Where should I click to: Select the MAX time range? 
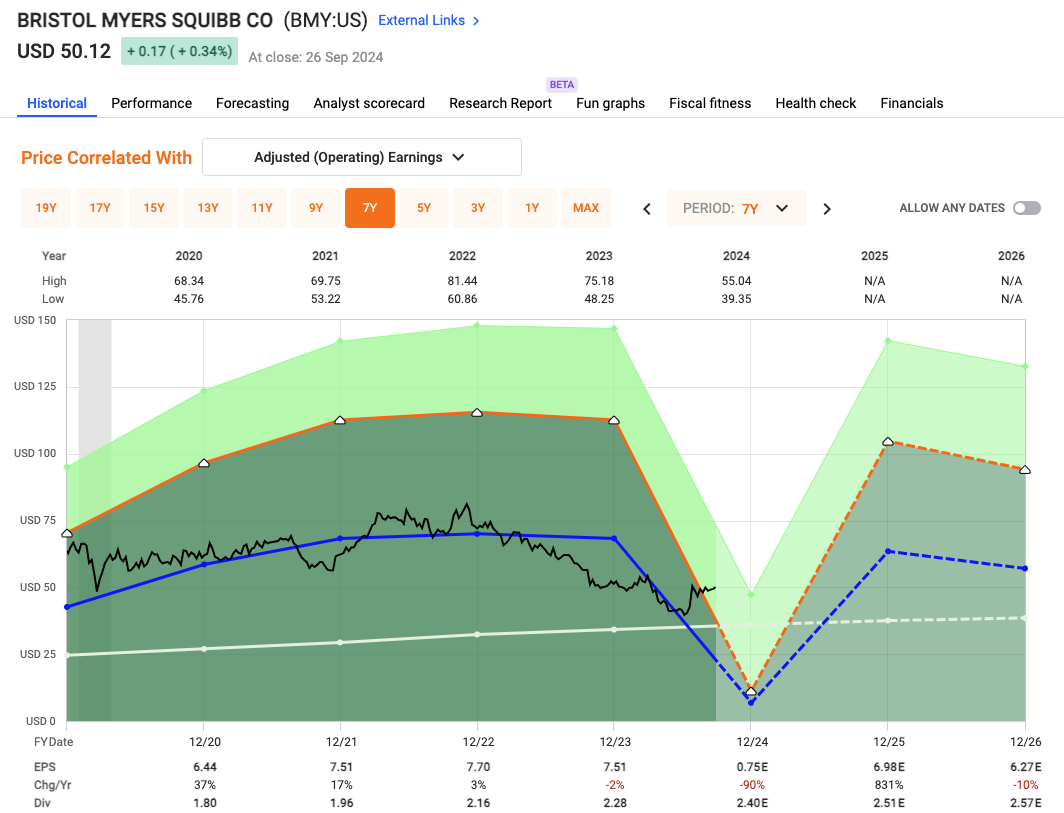pos(586,208)
